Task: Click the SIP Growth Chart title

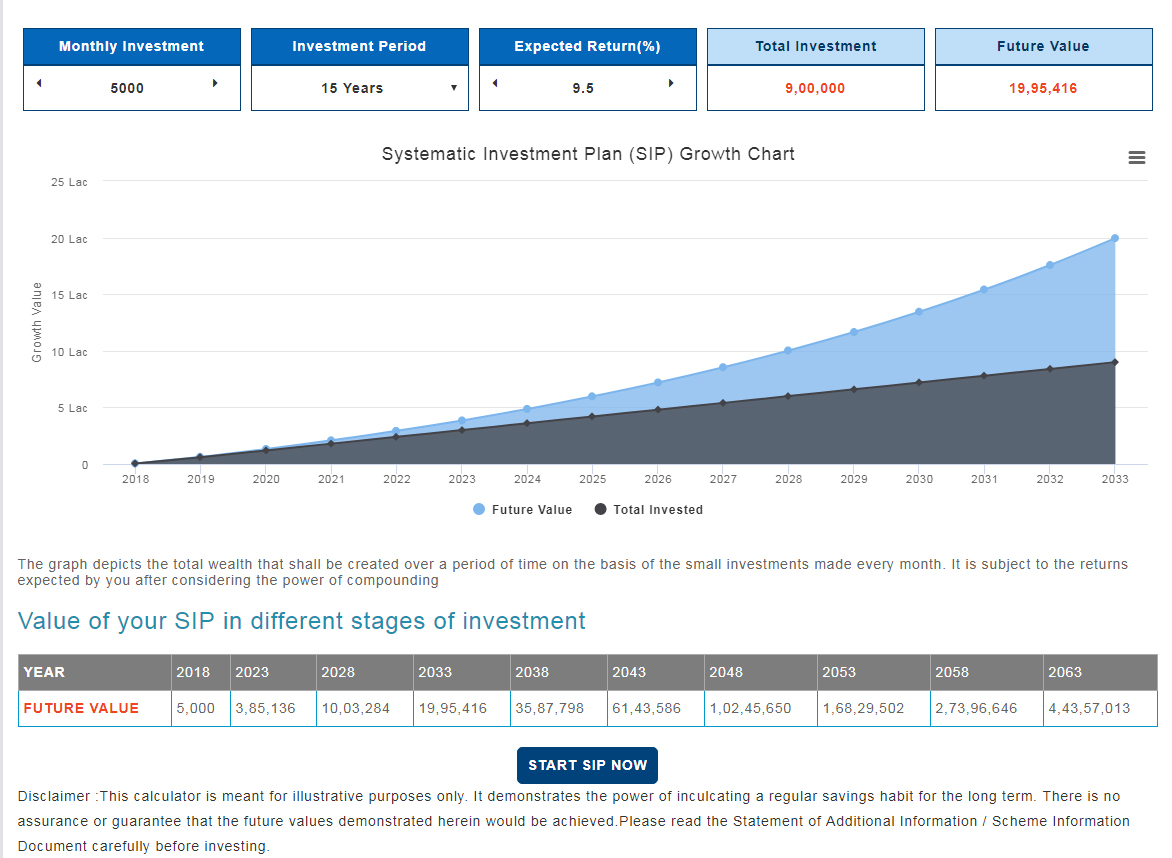Action: pos(588,154)
